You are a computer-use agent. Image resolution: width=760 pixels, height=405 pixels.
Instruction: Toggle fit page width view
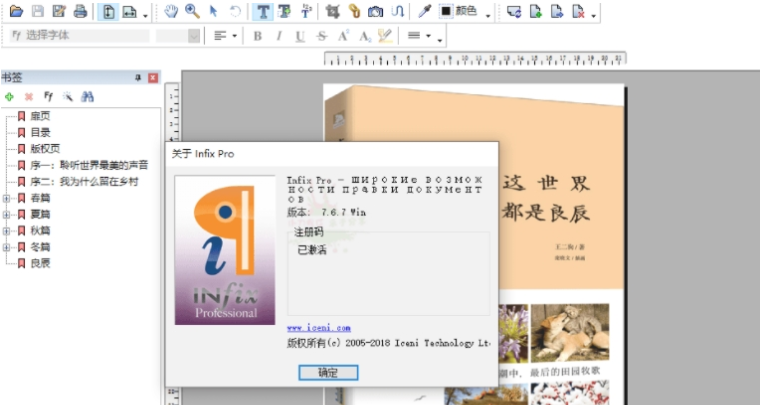pyautogui.click(x=129, y=12)
